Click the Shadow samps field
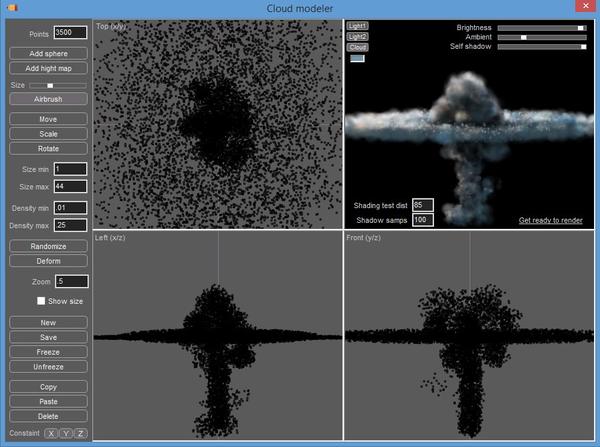Viewport: 600px width, 447px height. [x=423, y=220]
